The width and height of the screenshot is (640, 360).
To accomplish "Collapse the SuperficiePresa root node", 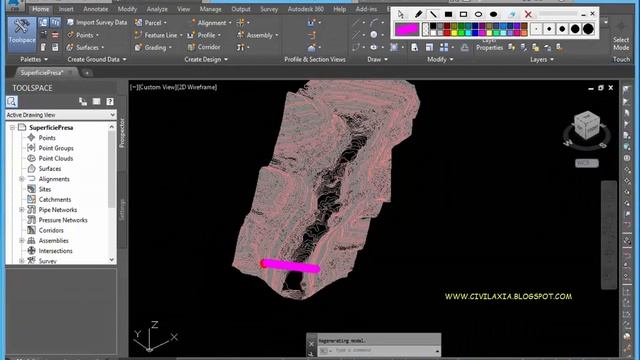I will (12, 128).
